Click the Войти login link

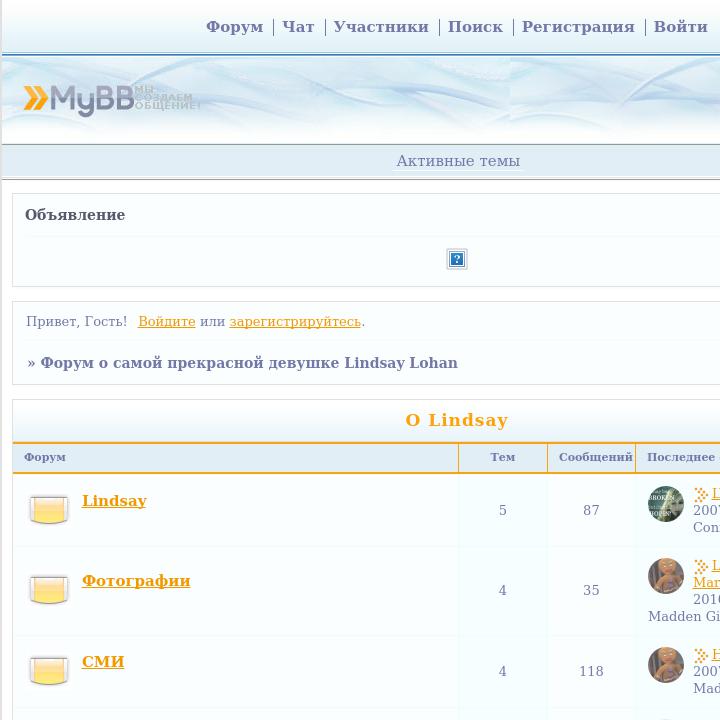click(681, 27)
